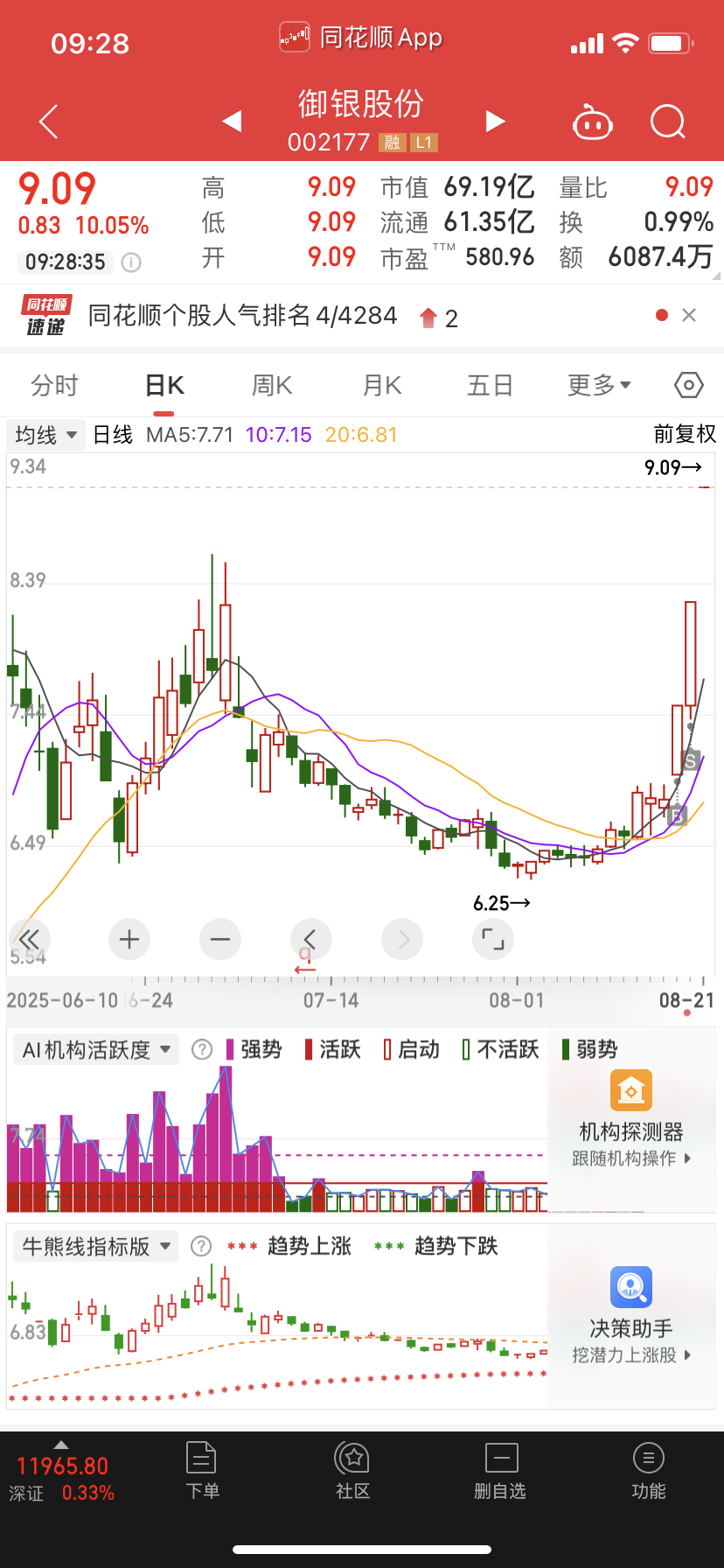The height and width of the screenshot is (1568, 724).
Task: Enter fullscreen chart mode icon
Action: (493, 940)
